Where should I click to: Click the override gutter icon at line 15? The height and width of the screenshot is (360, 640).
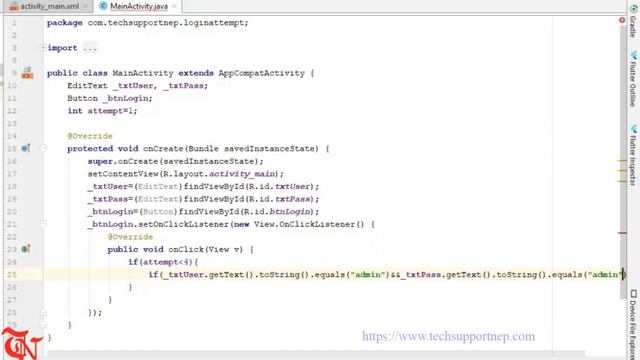(x=25, y=149)
